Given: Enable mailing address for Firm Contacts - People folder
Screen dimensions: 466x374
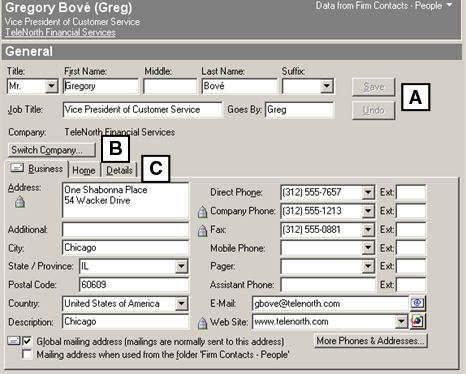Looking at the screenshot, I should pos(27,354).
